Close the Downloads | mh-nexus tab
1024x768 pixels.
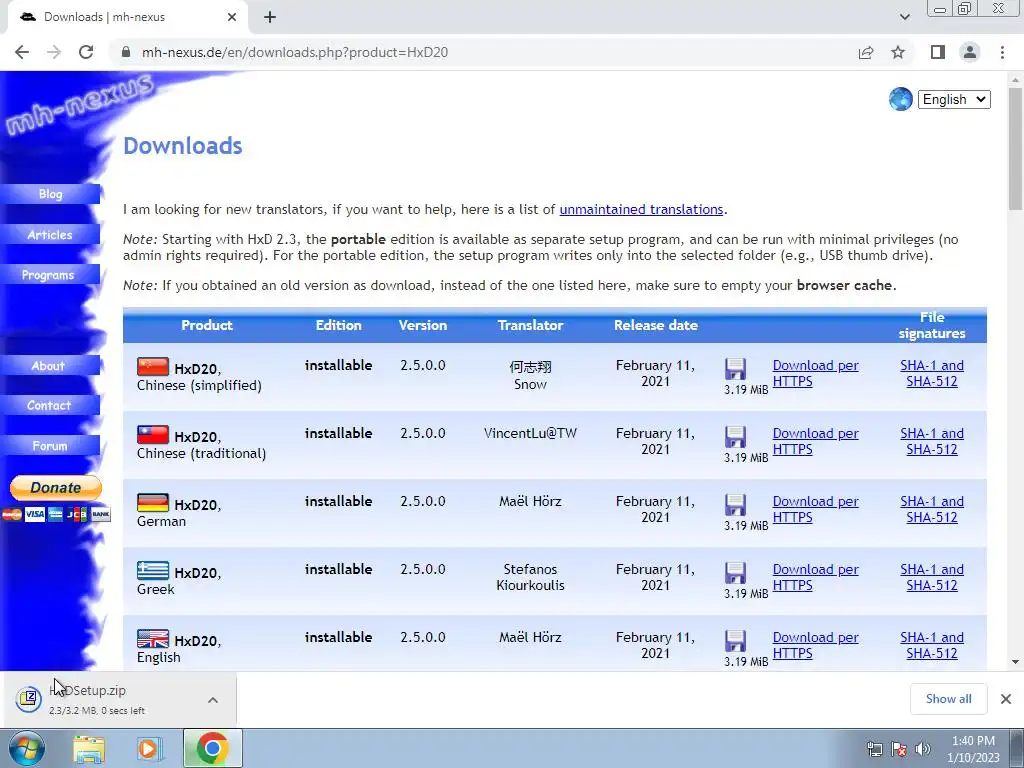pyautogui.click(x=232, y=17)
